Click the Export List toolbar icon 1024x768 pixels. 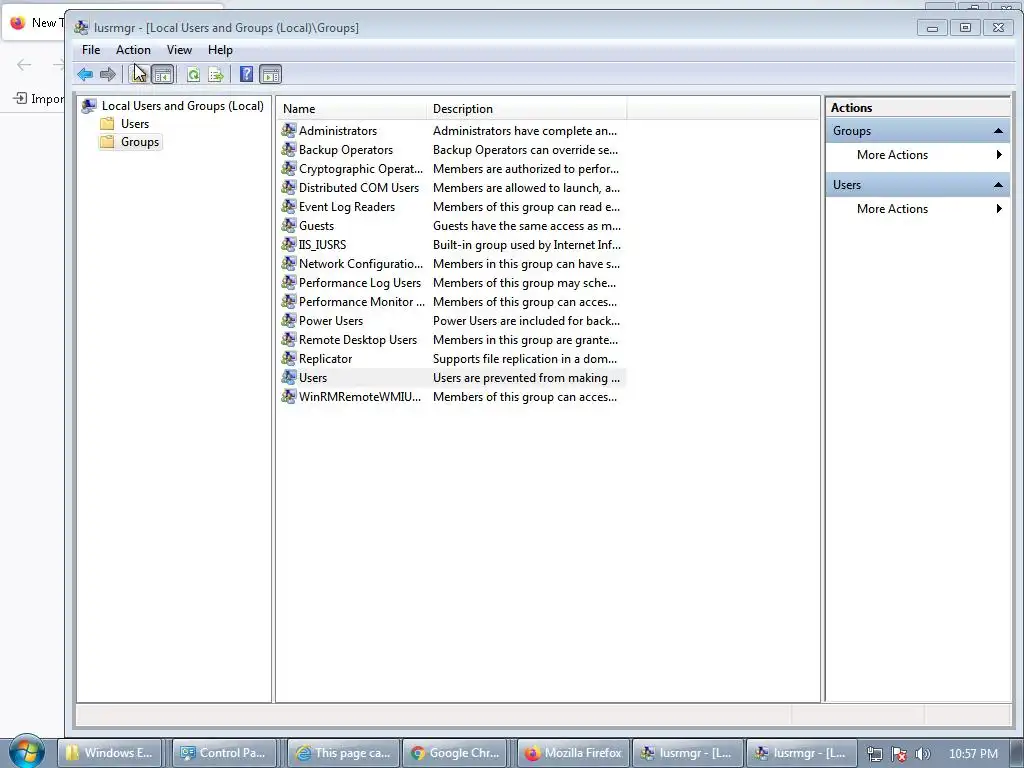tap(216, 74)
